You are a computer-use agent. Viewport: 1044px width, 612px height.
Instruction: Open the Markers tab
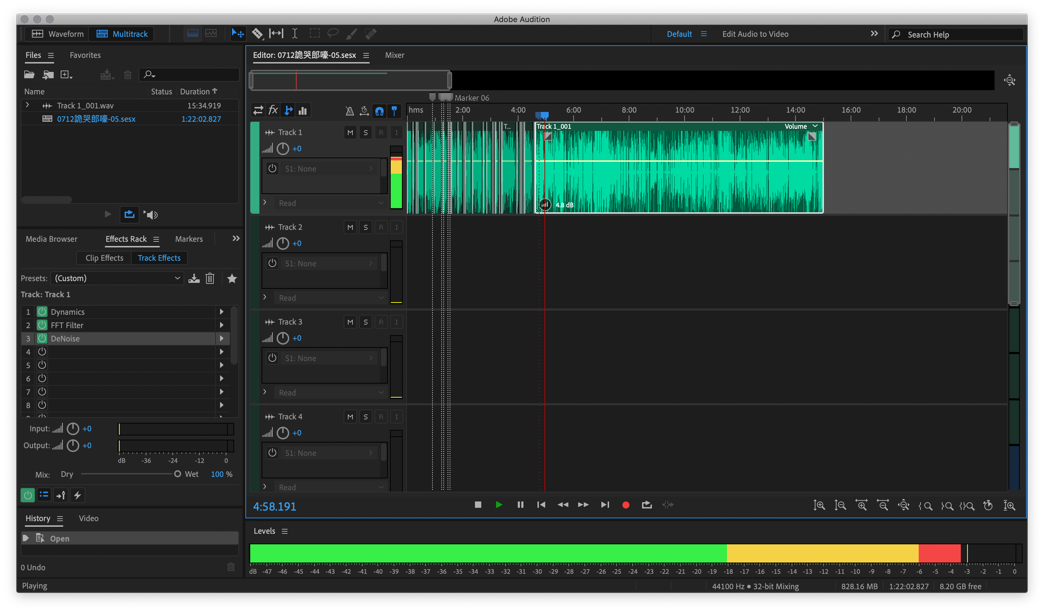[x=189, y=239]
